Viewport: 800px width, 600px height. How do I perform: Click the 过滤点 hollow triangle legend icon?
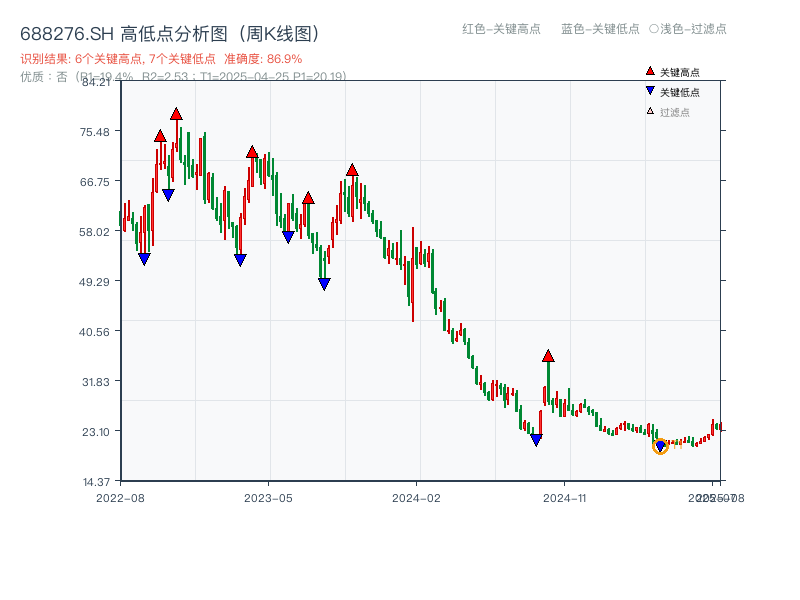(650, 110)
